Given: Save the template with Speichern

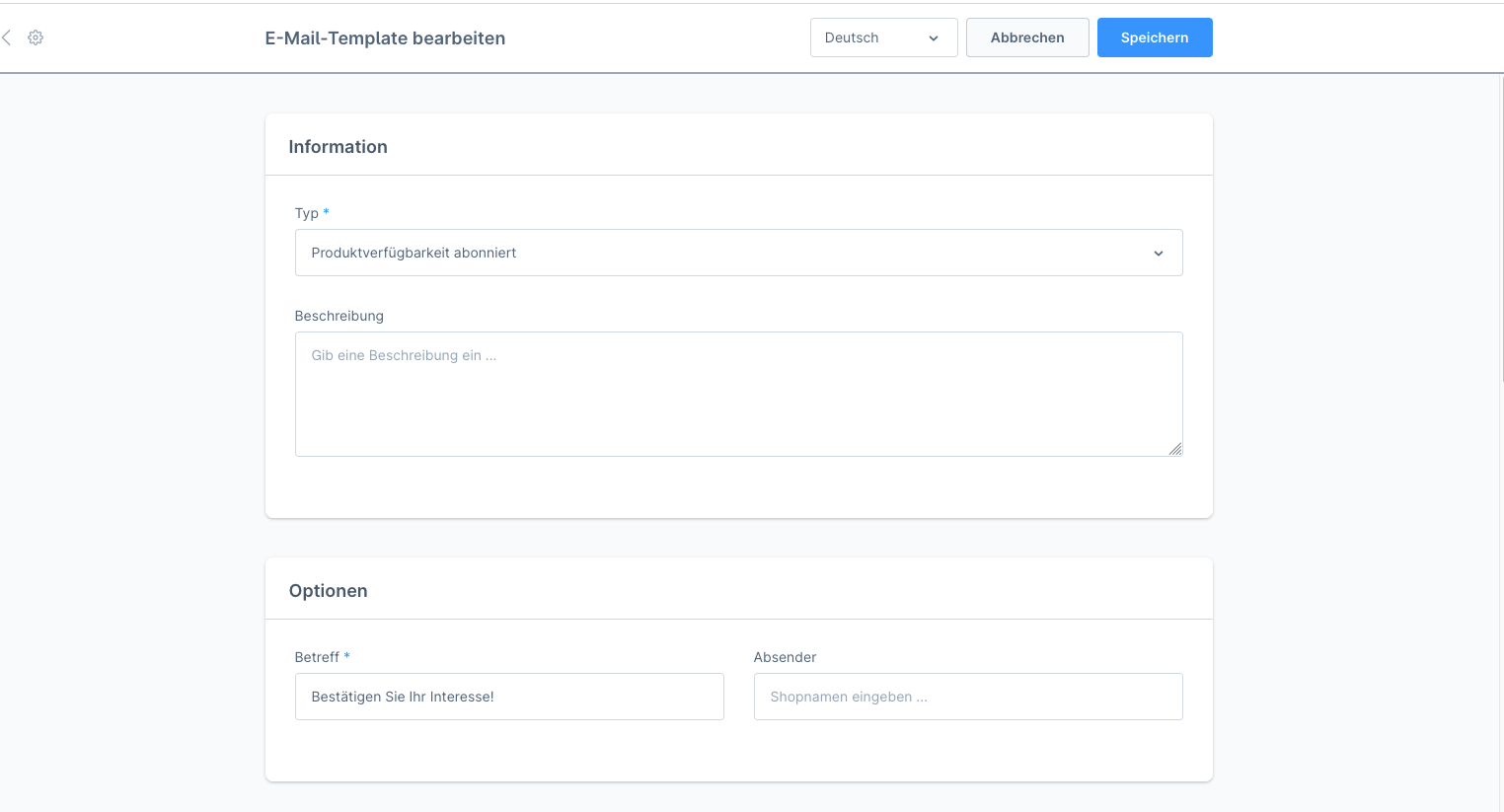Looking at the screenshot, I should coord(1154,37).
